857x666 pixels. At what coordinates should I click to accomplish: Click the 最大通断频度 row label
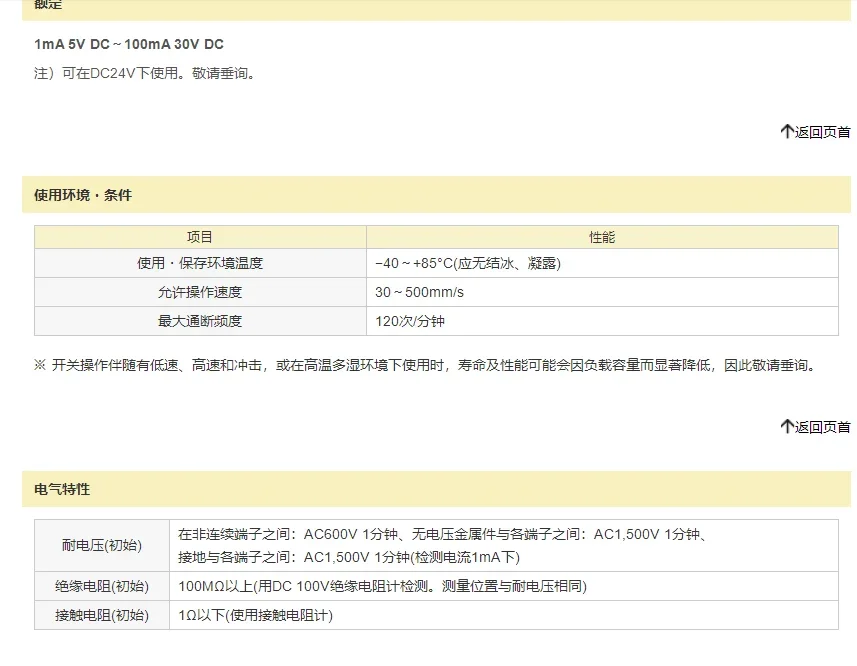pyautogui.click(x=200, y=321)
